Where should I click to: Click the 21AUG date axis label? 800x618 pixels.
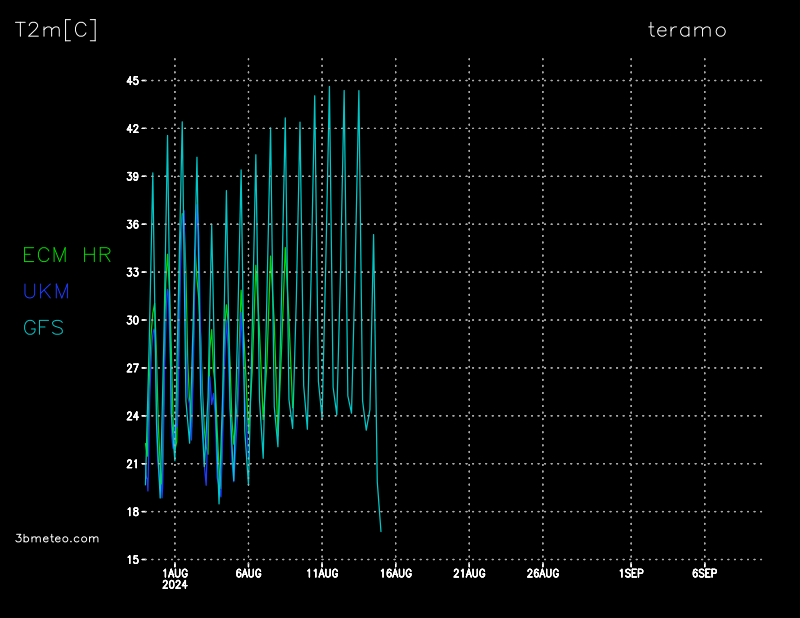pos(469,573)
